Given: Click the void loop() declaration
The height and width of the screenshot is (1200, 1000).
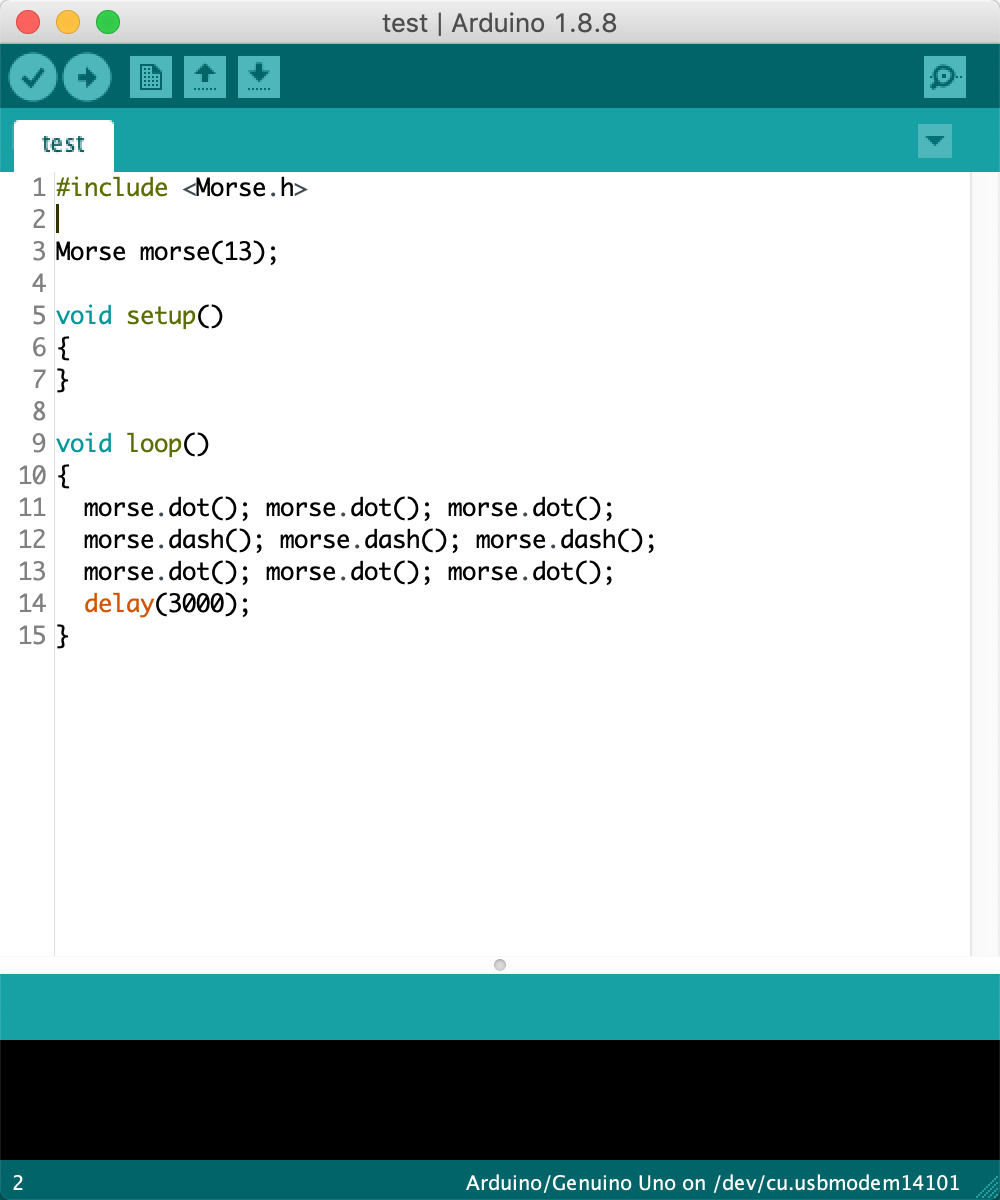Looking at the screenshot, I should click(x=132, y=444).
